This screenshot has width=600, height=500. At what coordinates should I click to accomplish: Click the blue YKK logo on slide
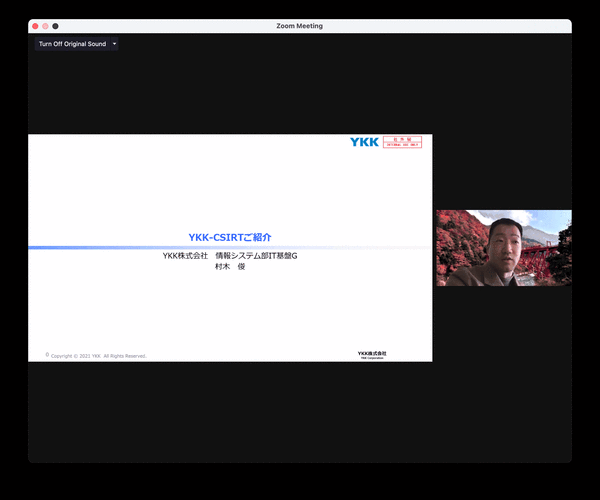click(x=364, y=142)
